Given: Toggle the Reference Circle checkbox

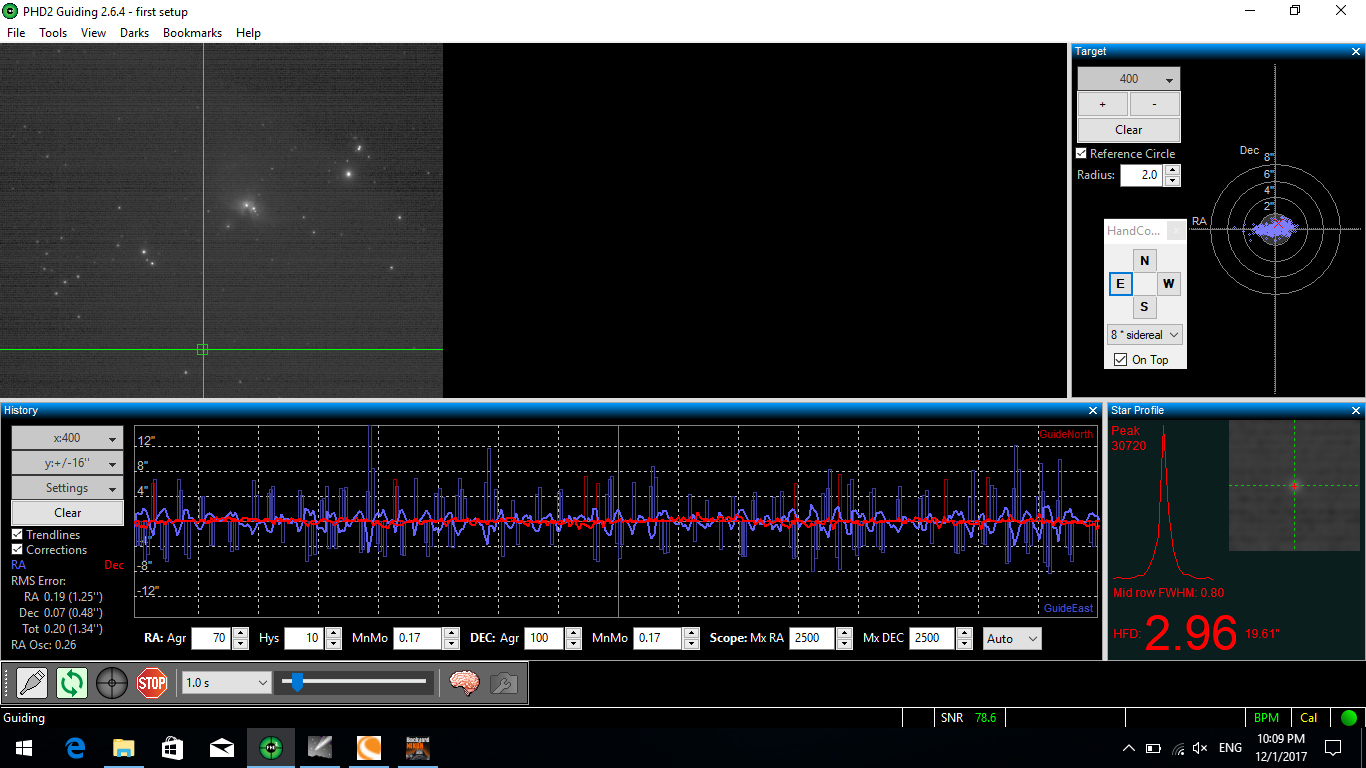Looking at the screenshot, I should [x=1081, y=153].
